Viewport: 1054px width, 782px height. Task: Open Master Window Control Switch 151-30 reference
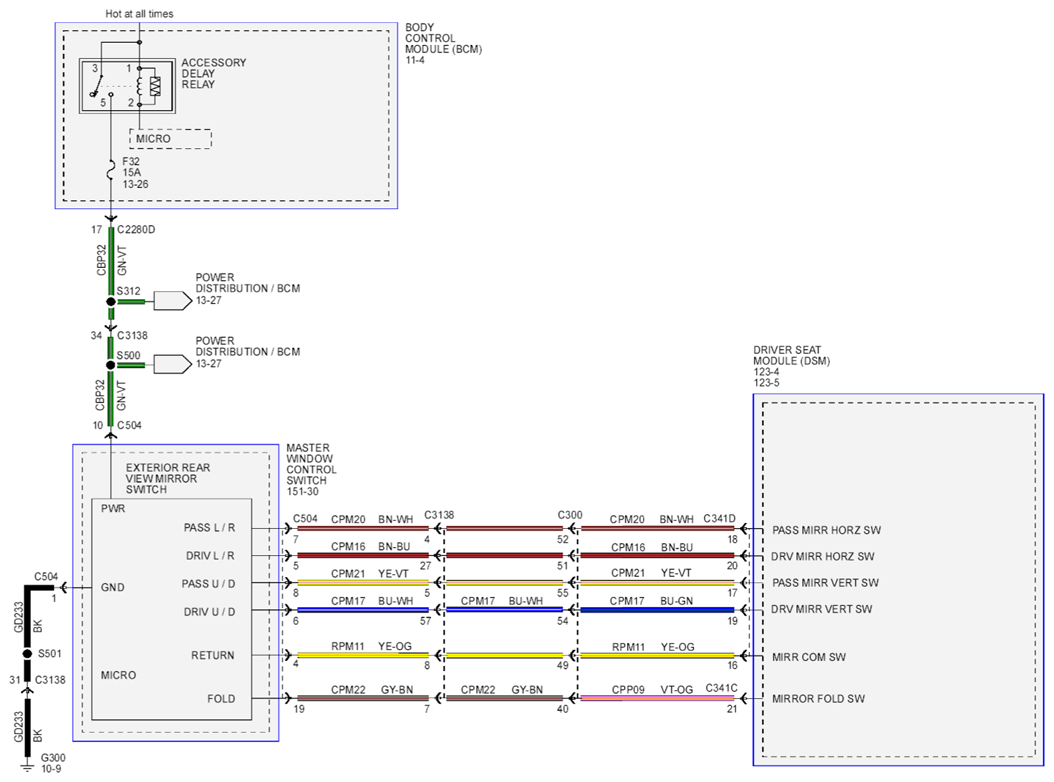302,492
